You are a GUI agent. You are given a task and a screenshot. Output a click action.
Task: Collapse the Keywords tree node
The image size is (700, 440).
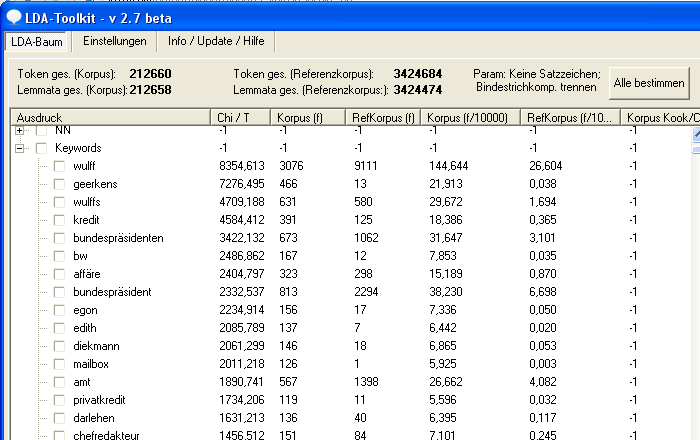pos(20,148)
